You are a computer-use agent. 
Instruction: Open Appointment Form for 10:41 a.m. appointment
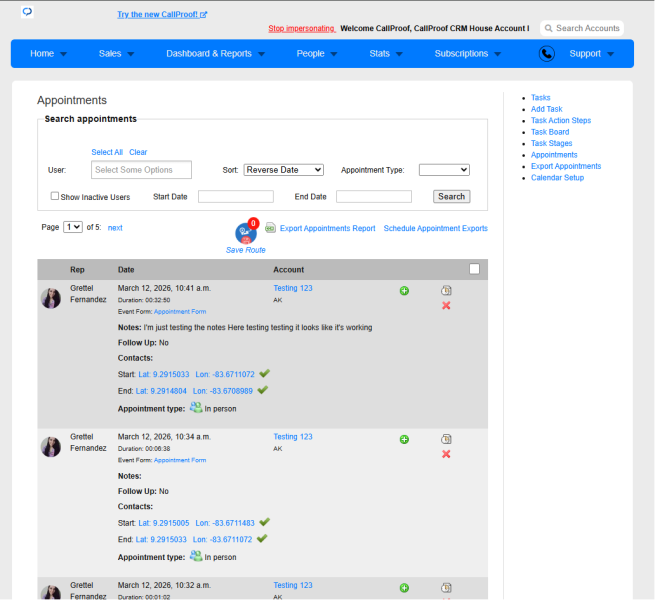pos(180,311)
